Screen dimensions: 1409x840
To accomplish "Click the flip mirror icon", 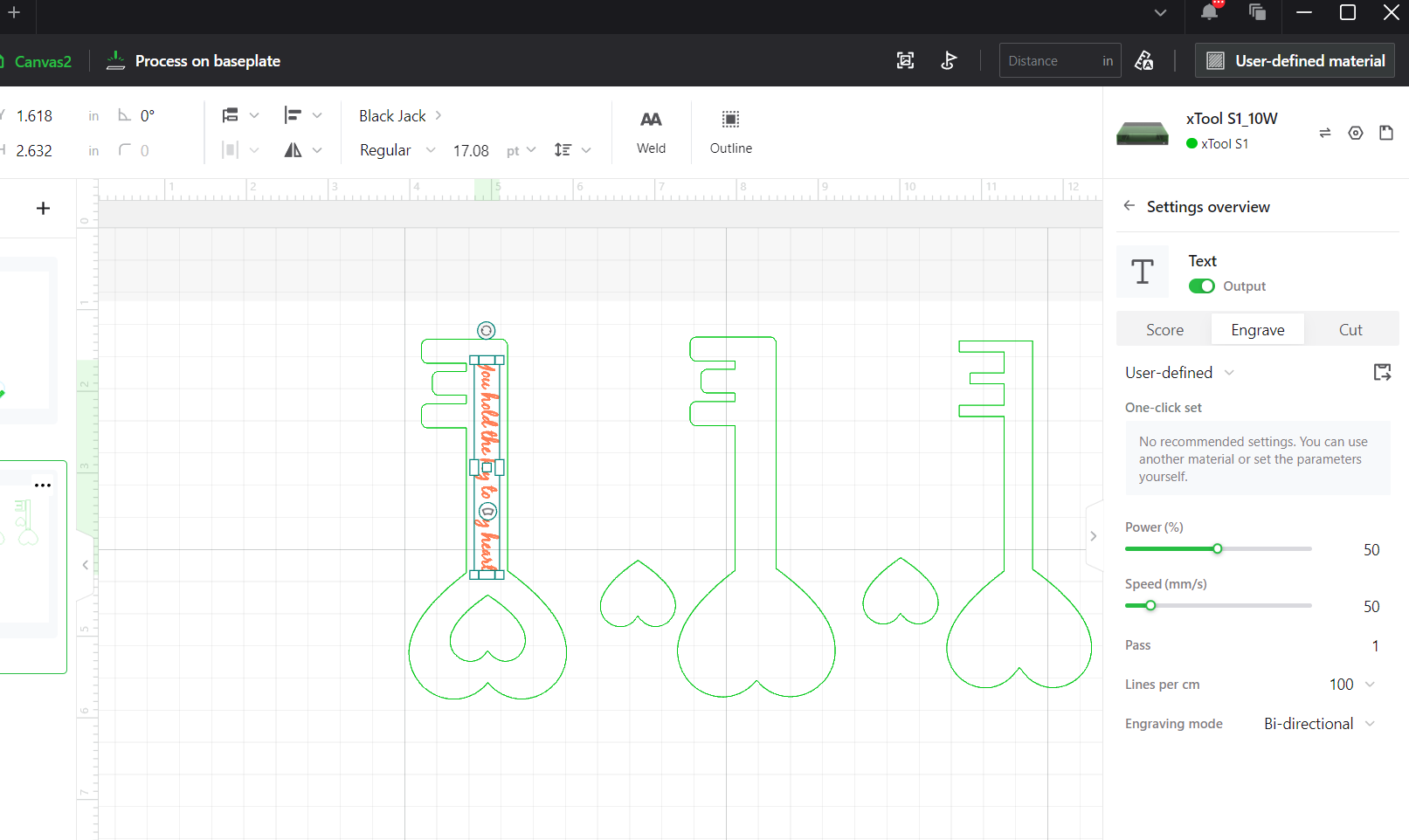I will 293,150.
